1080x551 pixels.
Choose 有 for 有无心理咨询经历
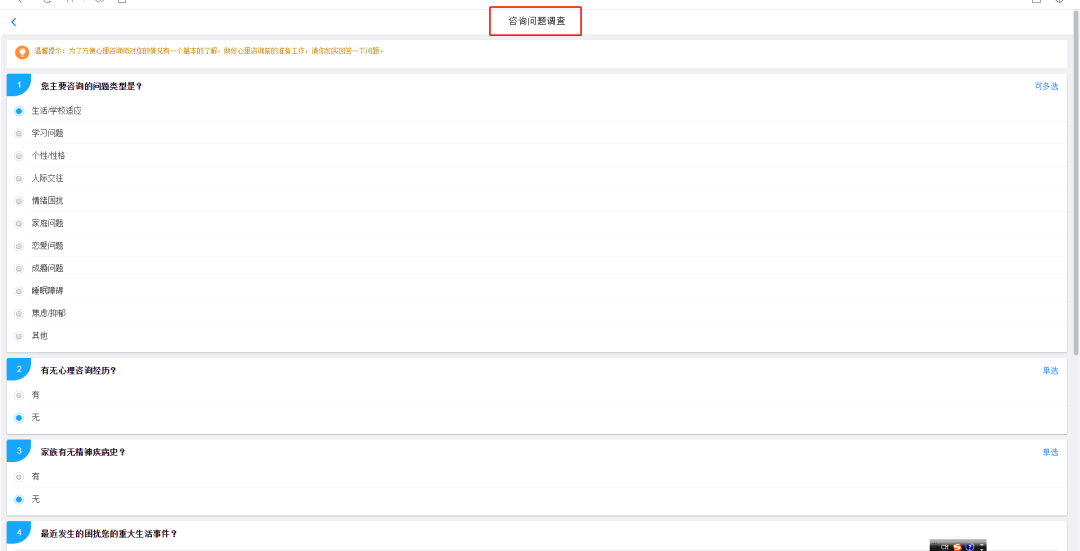pos(19,395)
